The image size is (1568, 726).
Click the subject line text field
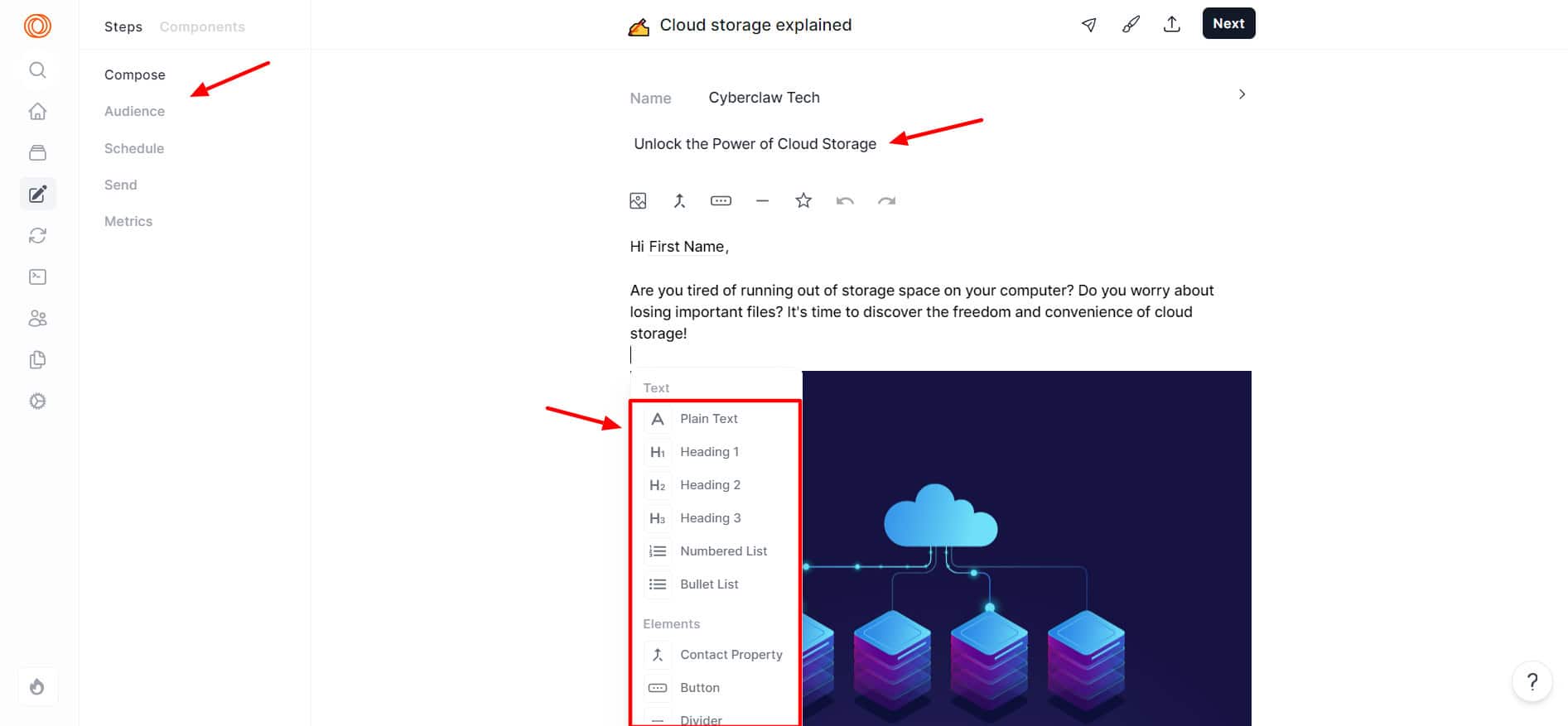[755, 144]
